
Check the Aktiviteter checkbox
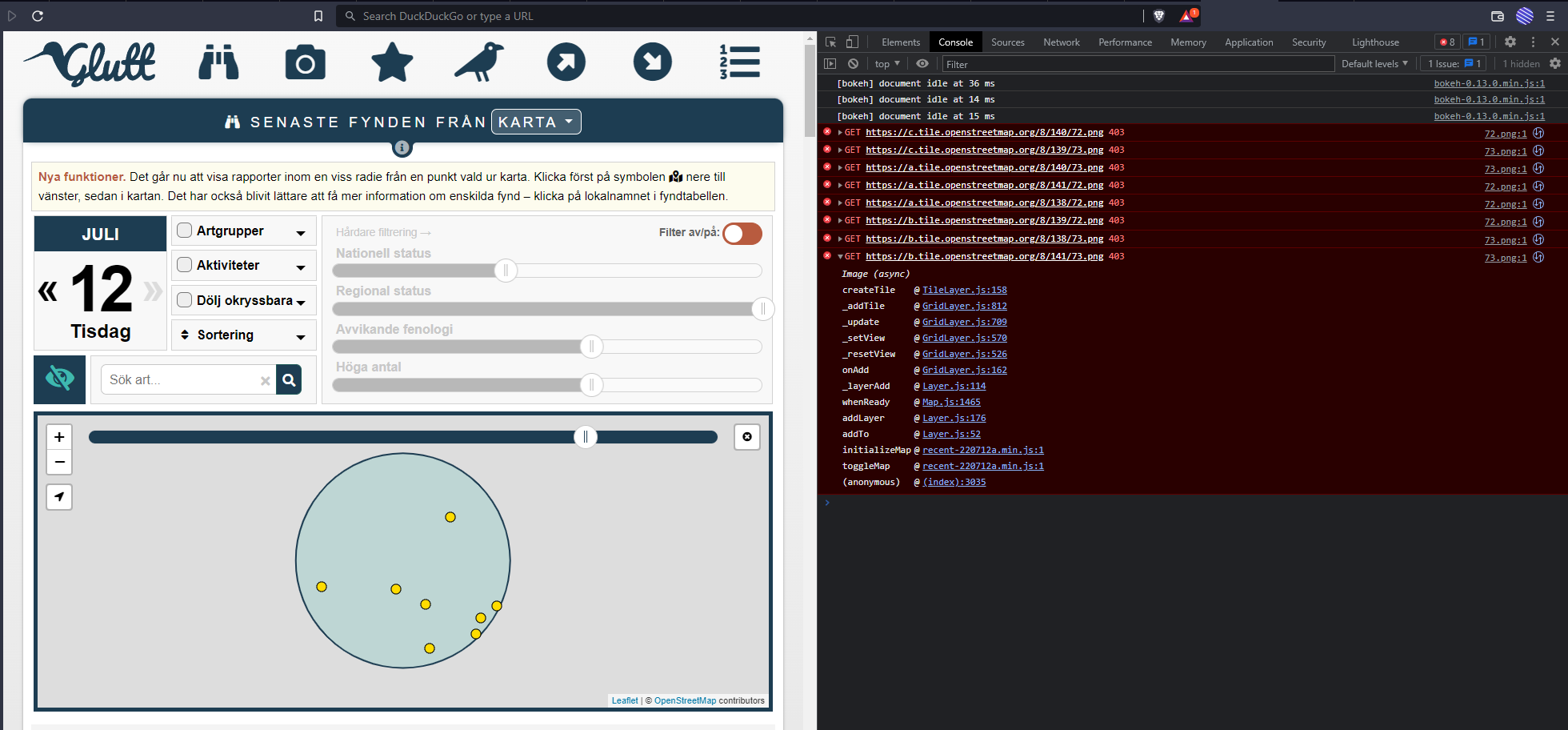pos(185,265)
